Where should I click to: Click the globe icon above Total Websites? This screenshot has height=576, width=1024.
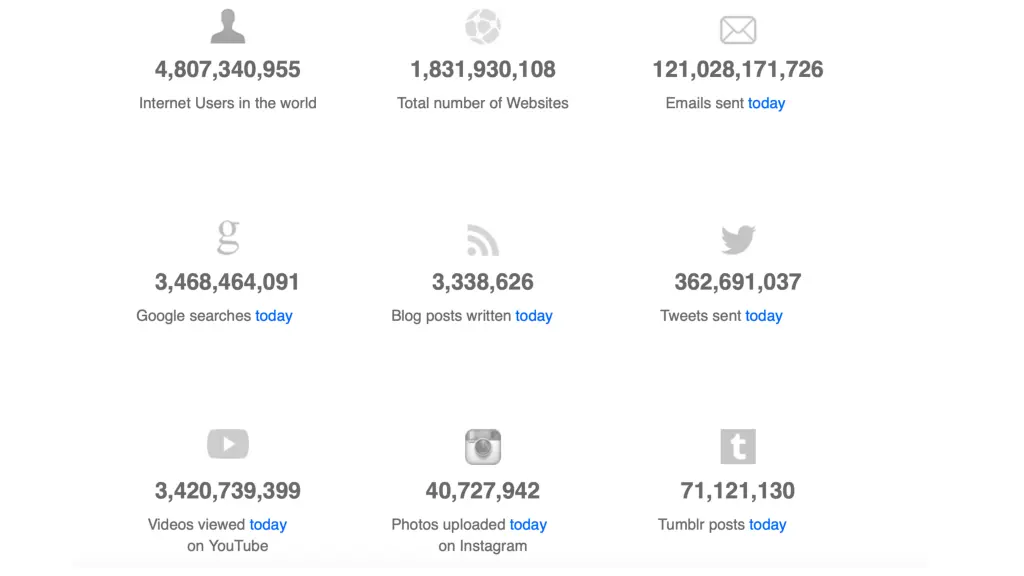pos(483,27)
